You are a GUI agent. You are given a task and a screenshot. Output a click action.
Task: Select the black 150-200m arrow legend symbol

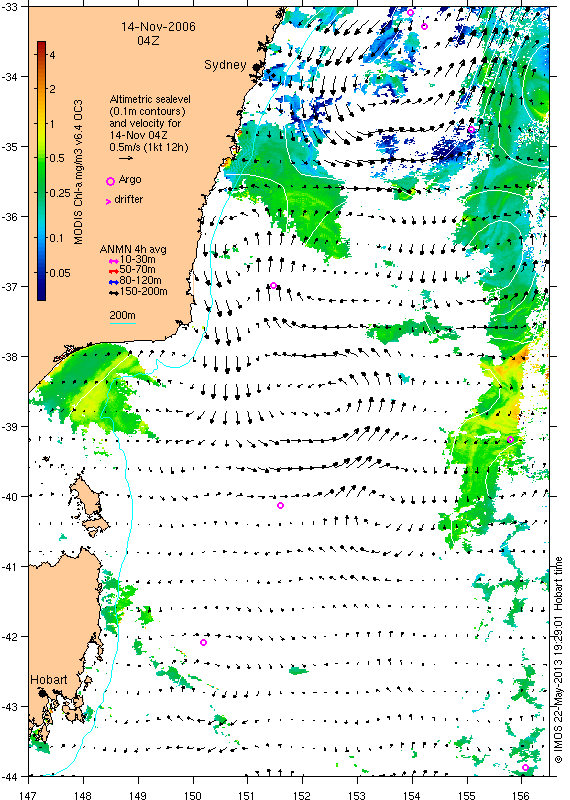coord(114,293)
